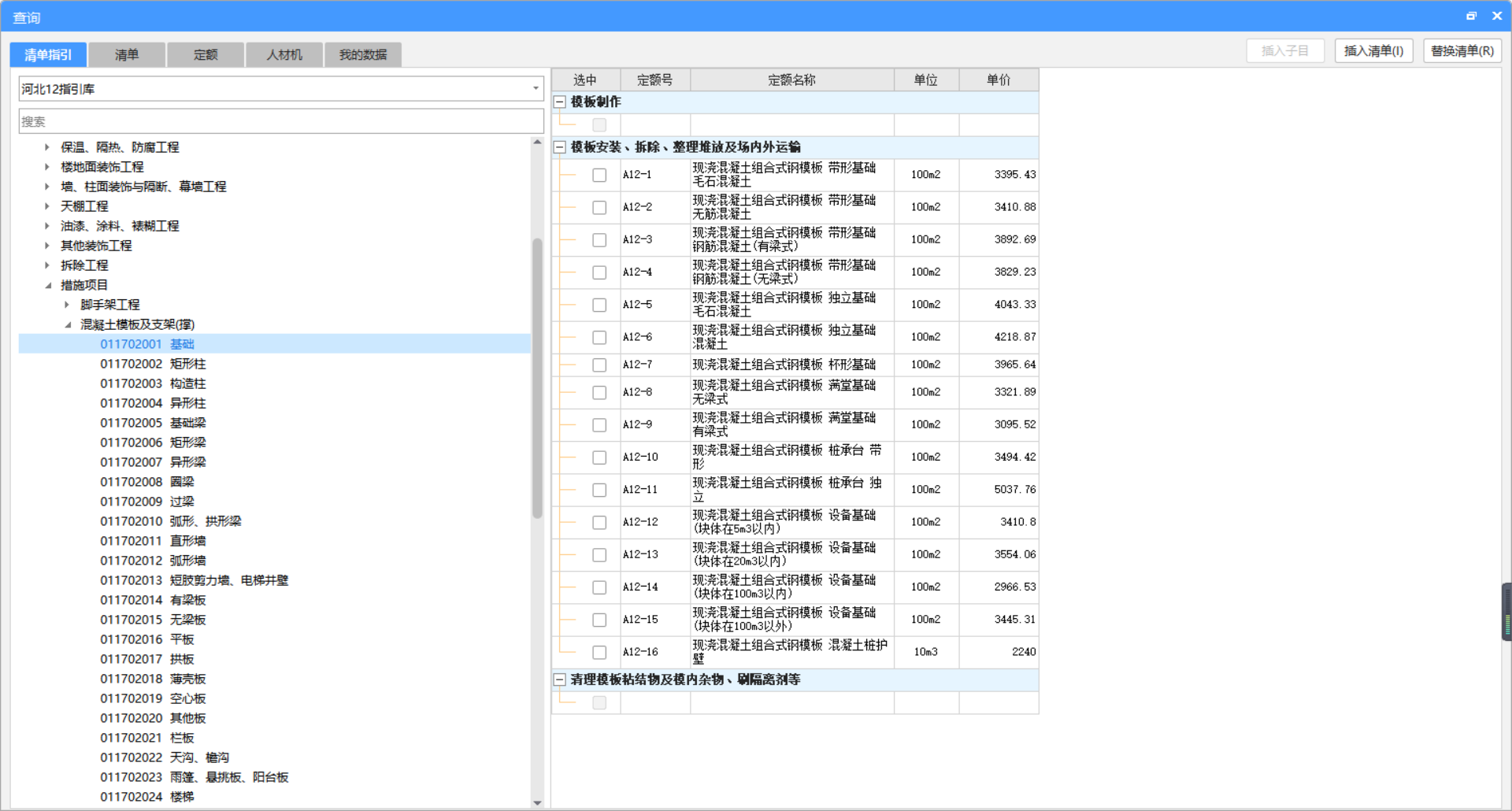Select tree item 011702024 楼梯
The height and width of the screenshot is (811, 1512).
pos(147,797)
